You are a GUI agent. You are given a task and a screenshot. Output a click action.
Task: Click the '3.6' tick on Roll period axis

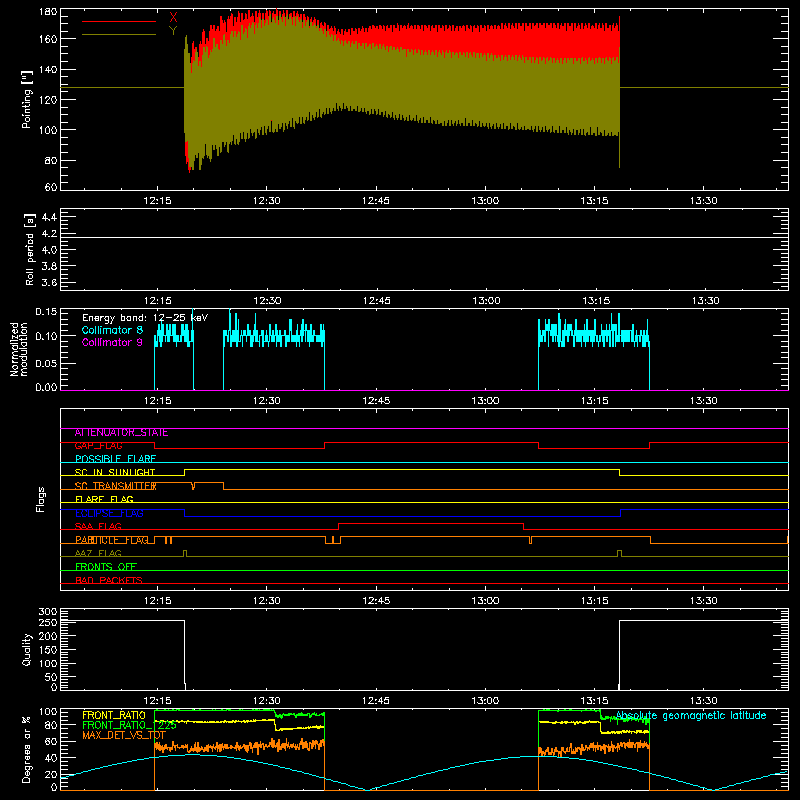(x=49, y=283)
